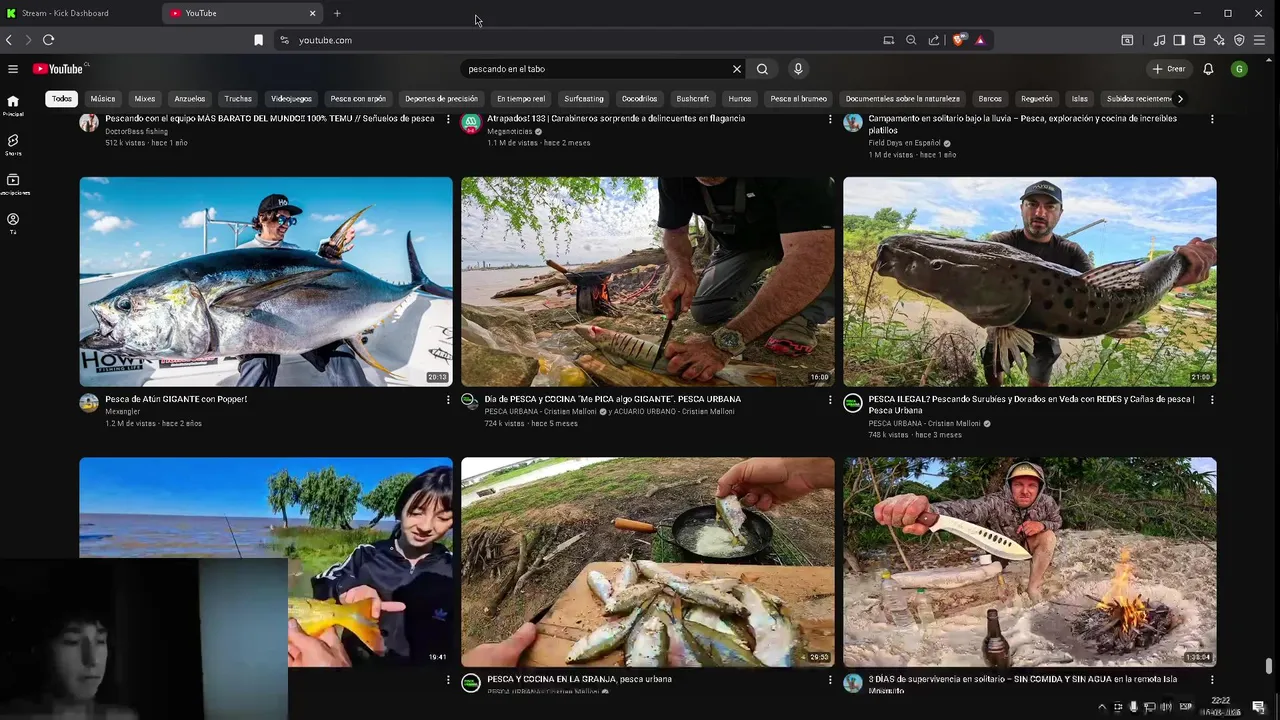Open options for 3 DÍAS de supervivencia video

coord(1212,680)
